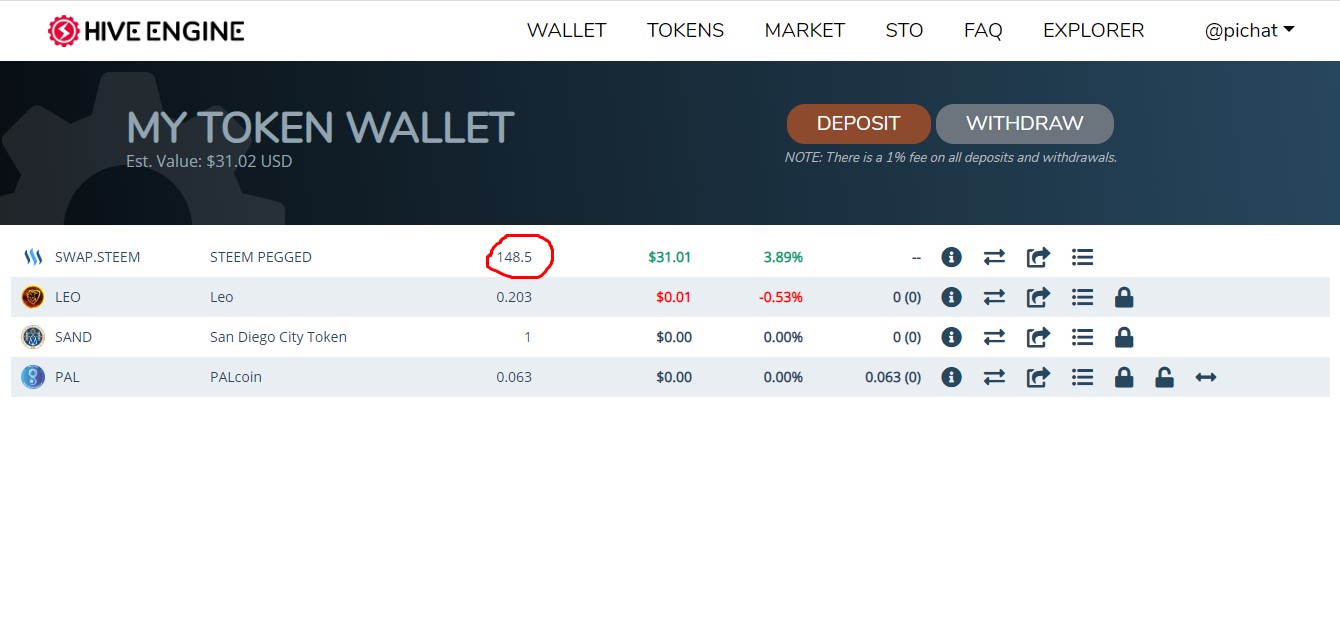Select the STEEM PEGGED name

coord(261,257)
